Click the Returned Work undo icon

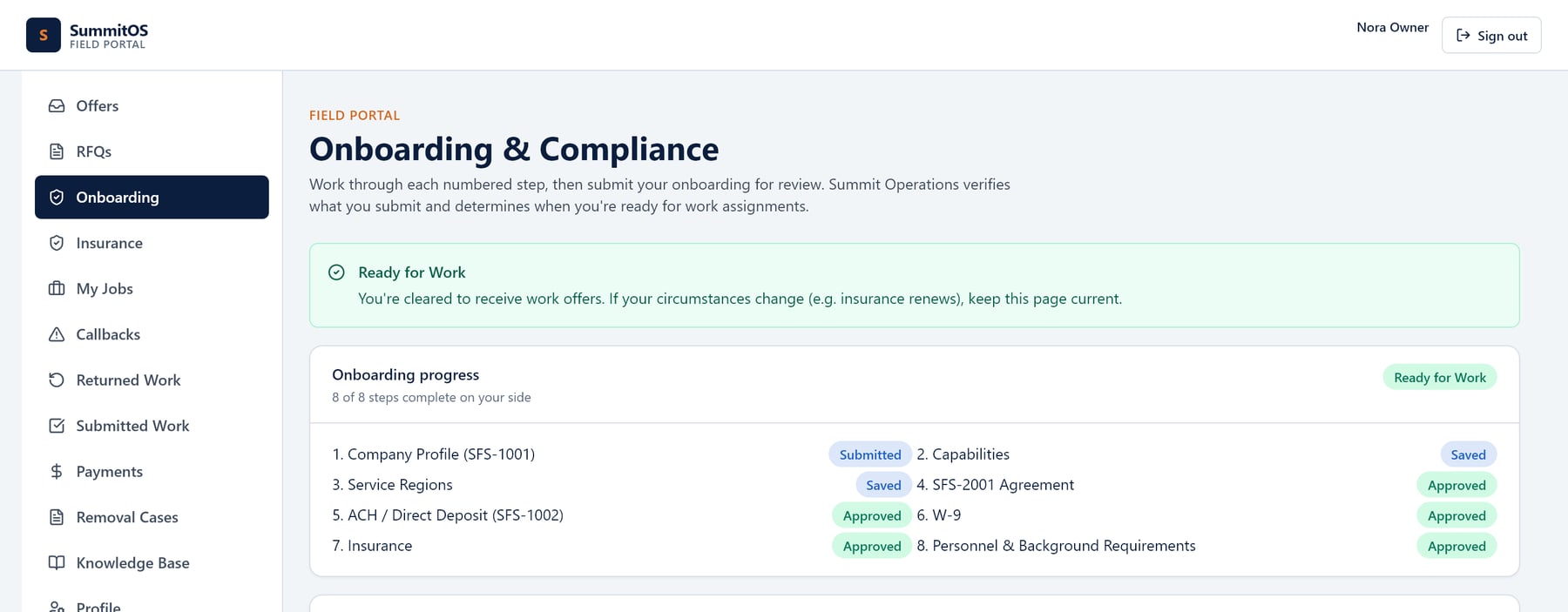[x=57, y=380]
